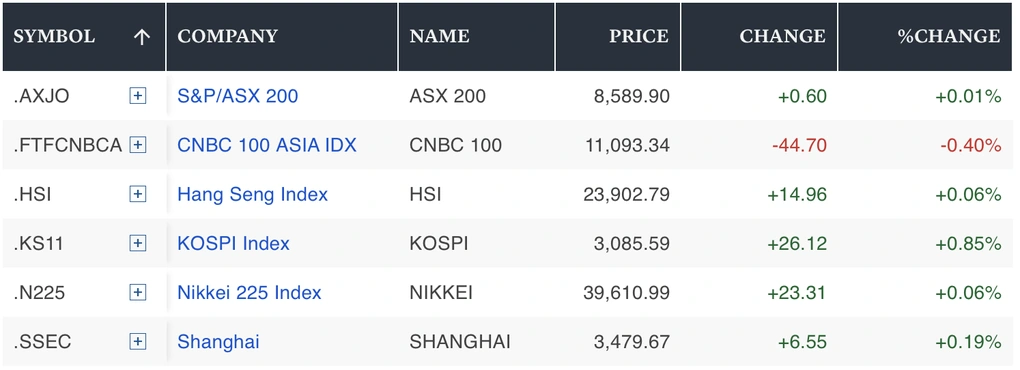
Task: Open the KOSPI Index link
Action: 233,243
